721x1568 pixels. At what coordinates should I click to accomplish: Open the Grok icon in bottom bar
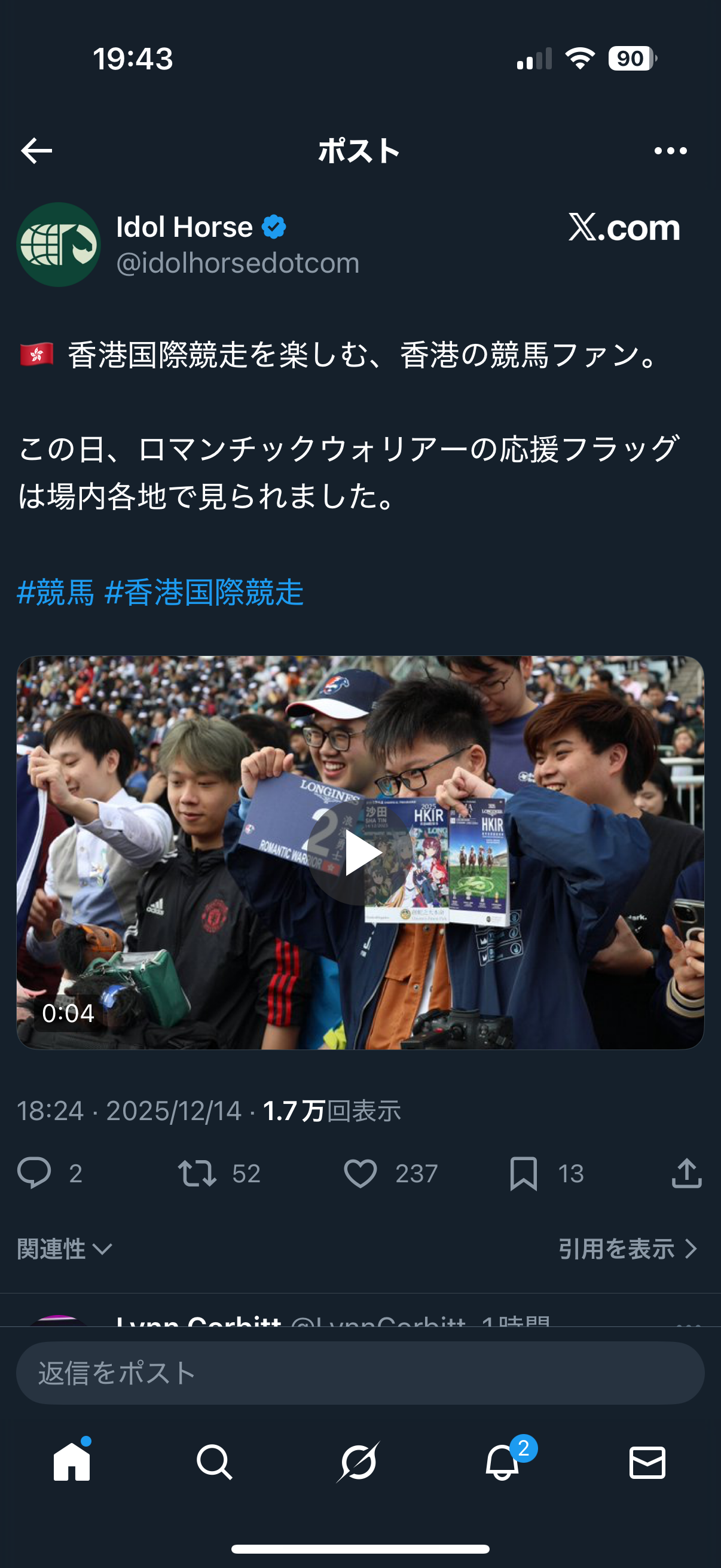pos(358,1462)
